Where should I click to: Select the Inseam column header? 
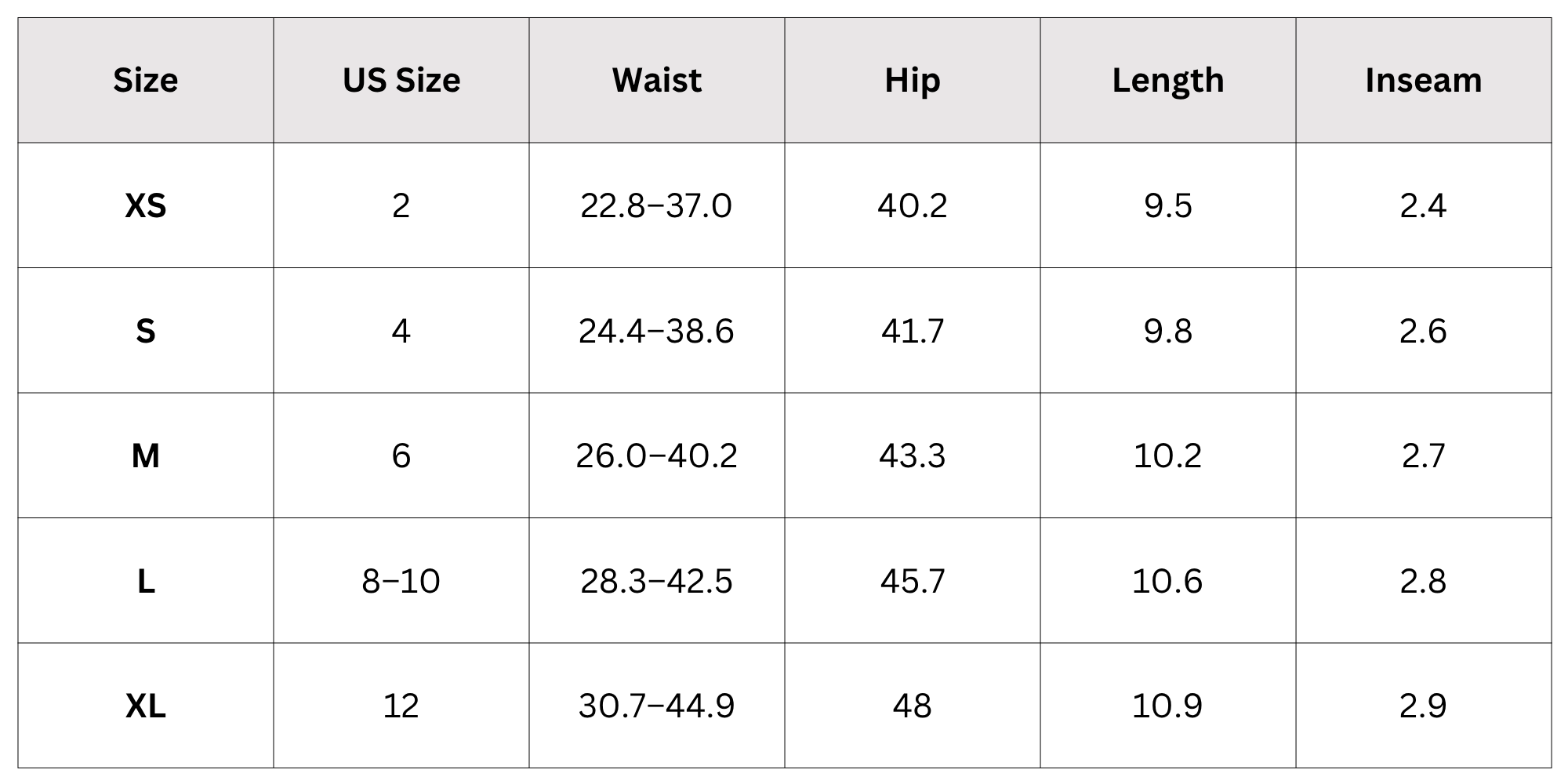[x=1424, y=80]
